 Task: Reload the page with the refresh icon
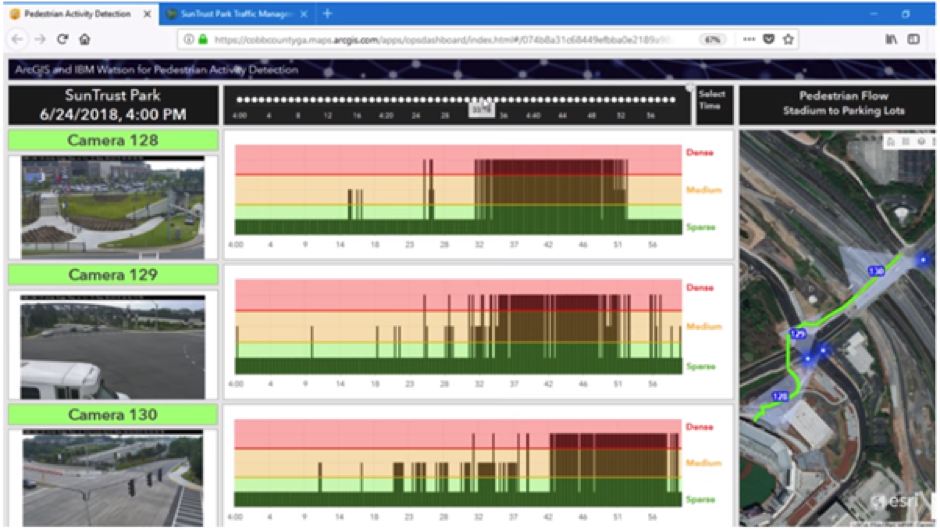click(62, 40)
